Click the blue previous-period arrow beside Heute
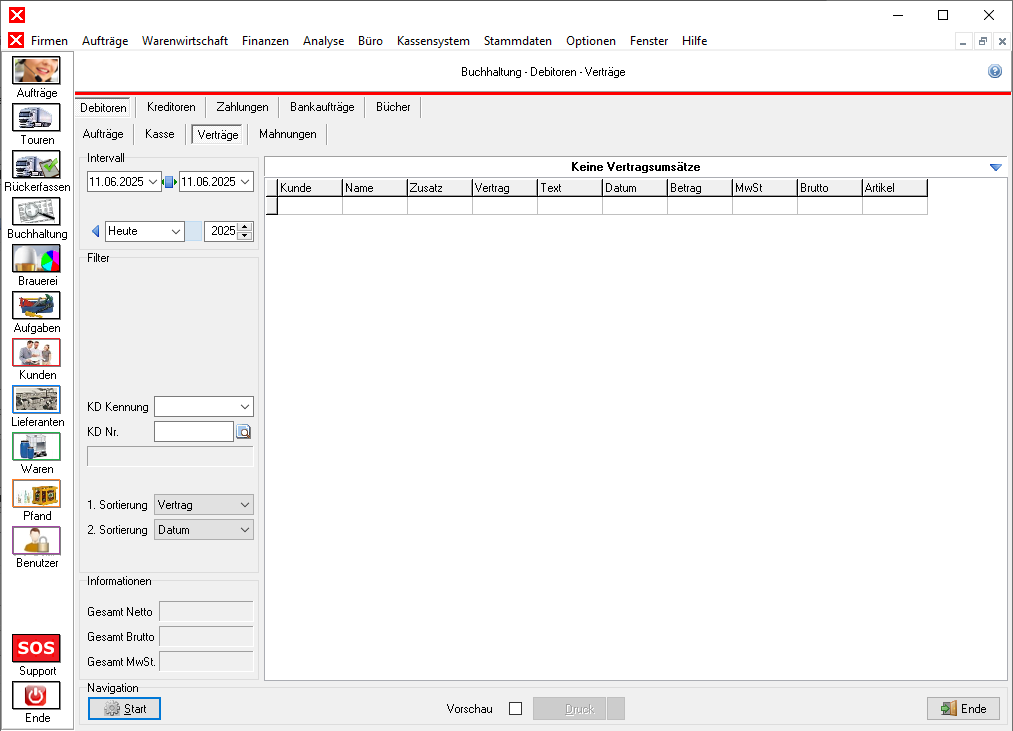Viewport: 1013px width, 731px height. point(96,231)
